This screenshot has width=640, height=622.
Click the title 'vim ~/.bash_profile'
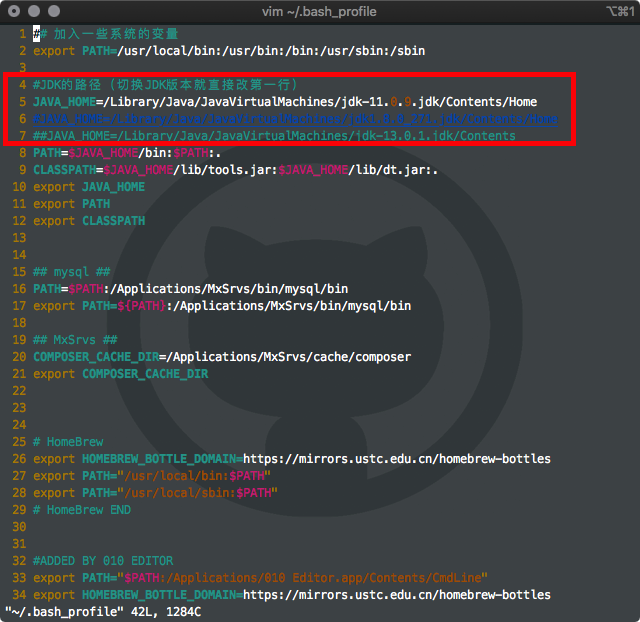pyautogui.click(x=319, y=11)
